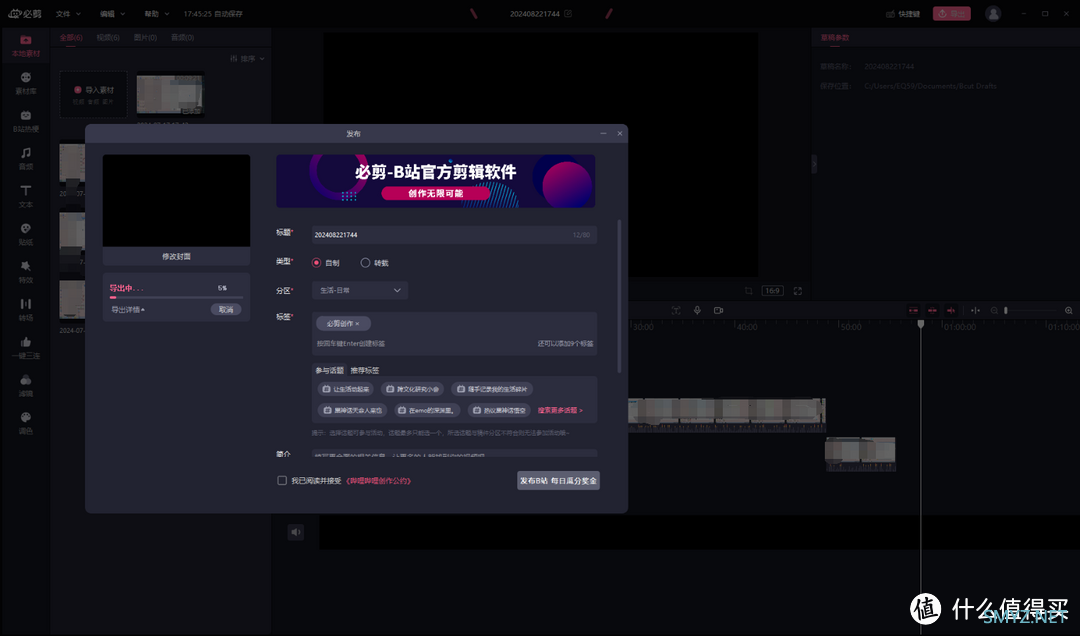Viewport: 1080px width, 636px height.
Task: Switch to the 参与话题 tab
Action: (x=329, y=370)
